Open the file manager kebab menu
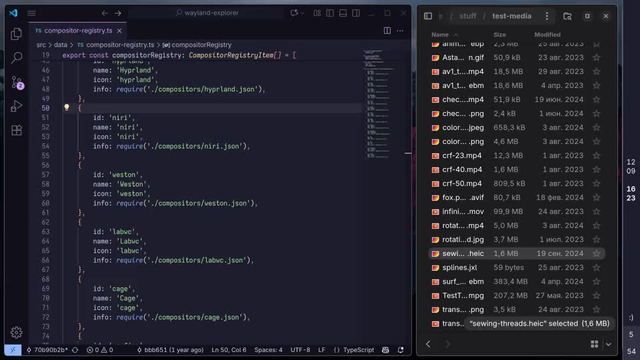The width and height of the screenshot is (640, 360). (547, 16)
